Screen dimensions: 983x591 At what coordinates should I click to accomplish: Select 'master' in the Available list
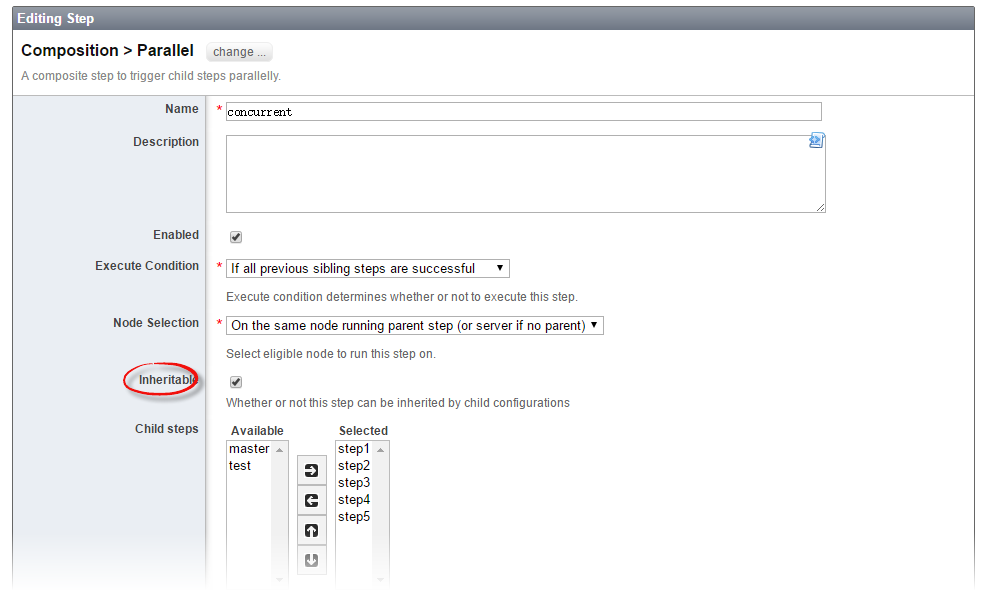click(249, 449)
